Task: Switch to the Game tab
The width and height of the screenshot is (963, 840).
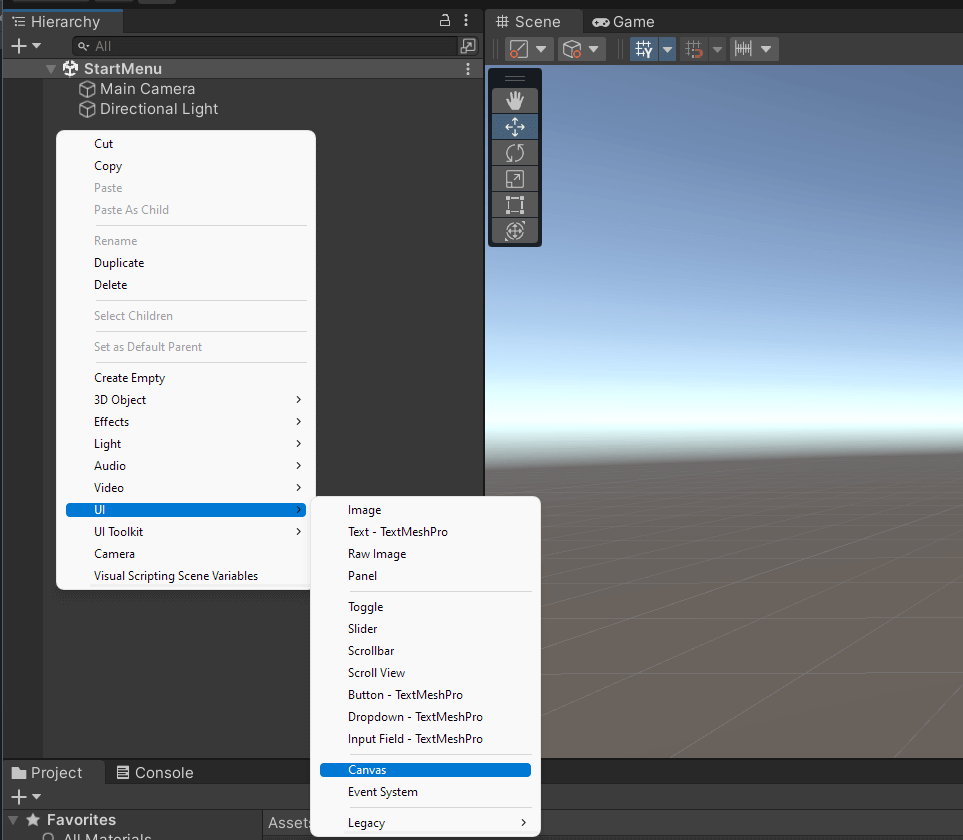Action: point(622,21)
